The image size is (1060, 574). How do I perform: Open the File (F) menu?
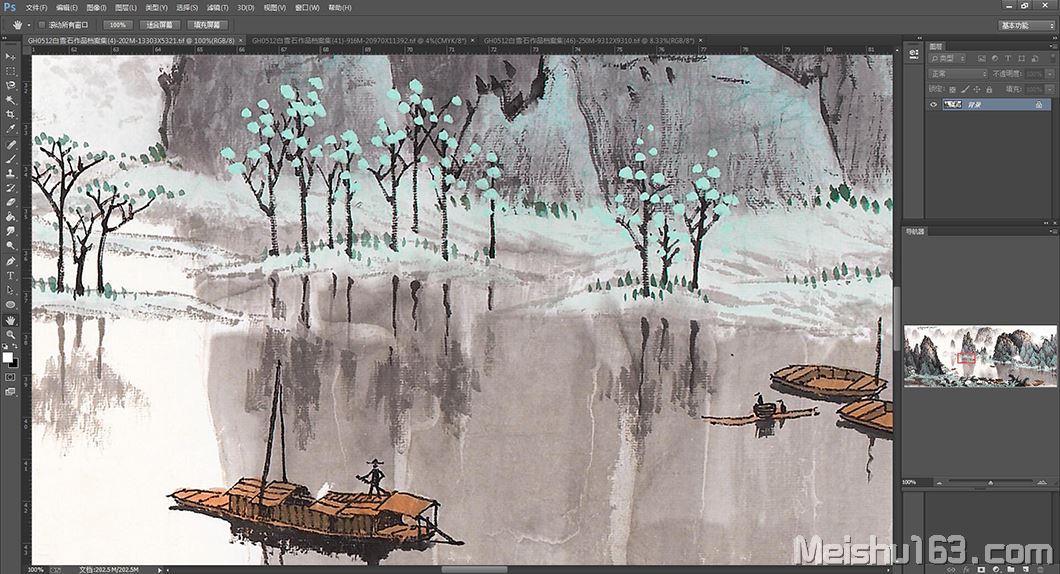point(36,7)
